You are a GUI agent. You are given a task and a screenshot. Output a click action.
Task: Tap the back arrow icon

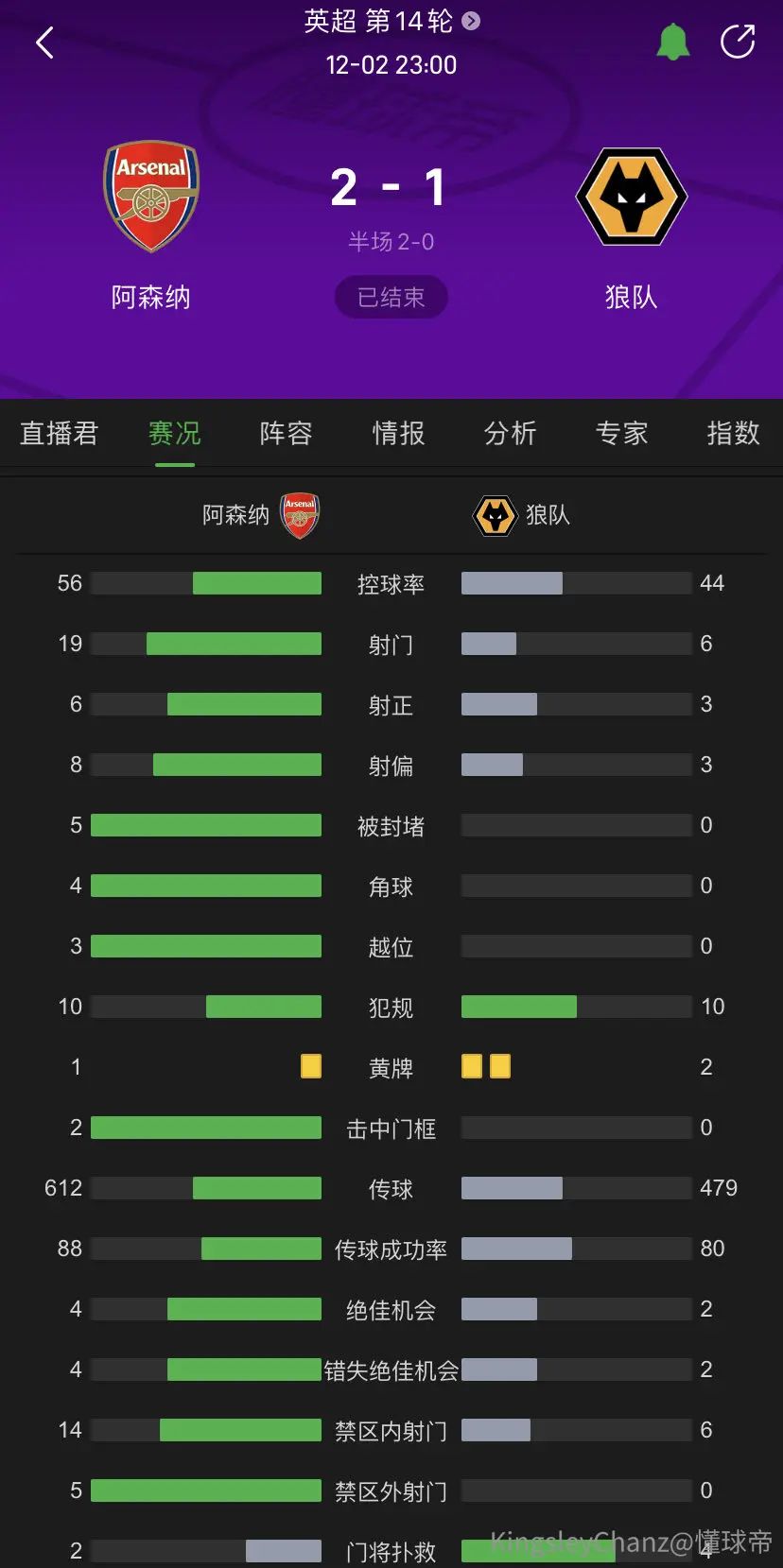[44, 43]
